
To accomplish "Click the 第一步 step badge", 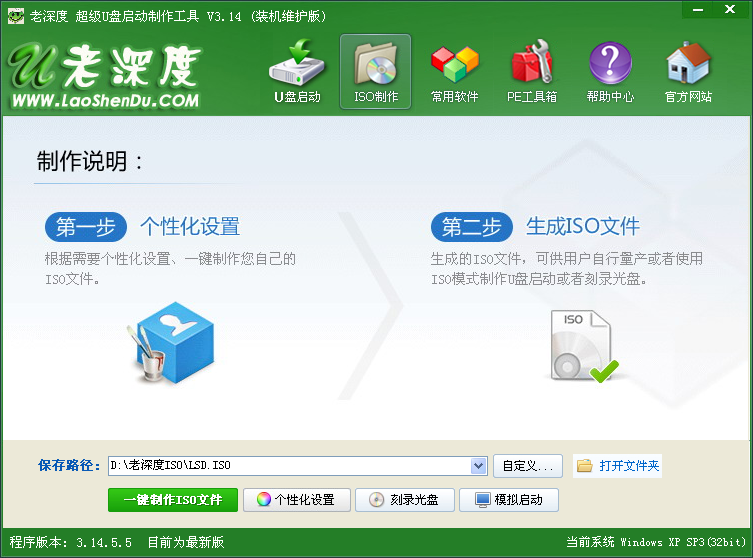I will click(x=86, y=227).
